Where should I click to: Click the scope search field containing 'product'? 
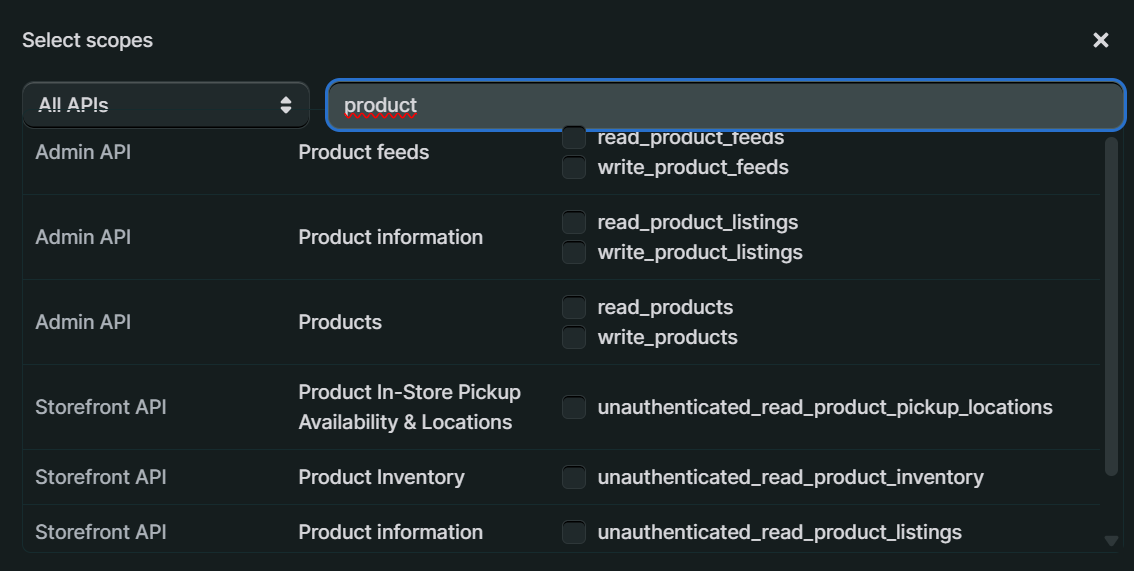(725, 105)
